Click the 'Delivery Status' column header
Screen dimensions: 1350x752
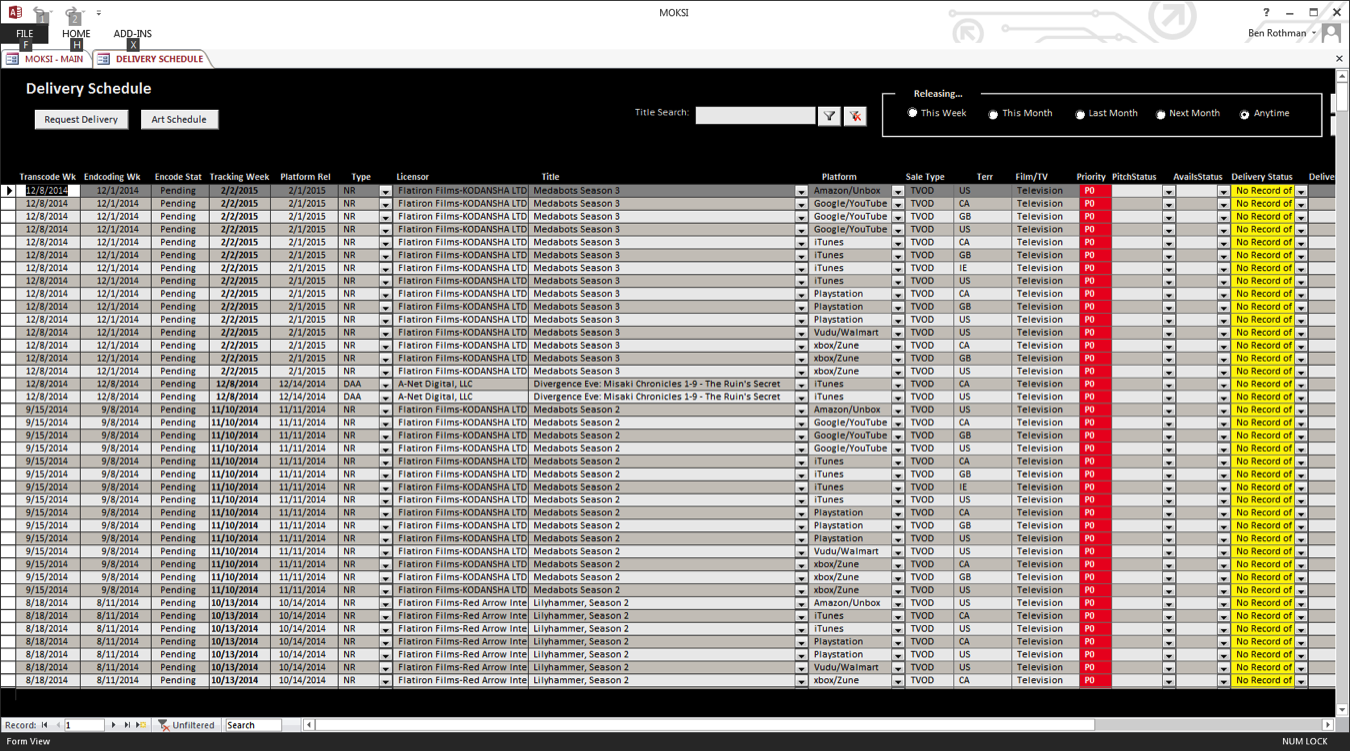(1262, 177)
